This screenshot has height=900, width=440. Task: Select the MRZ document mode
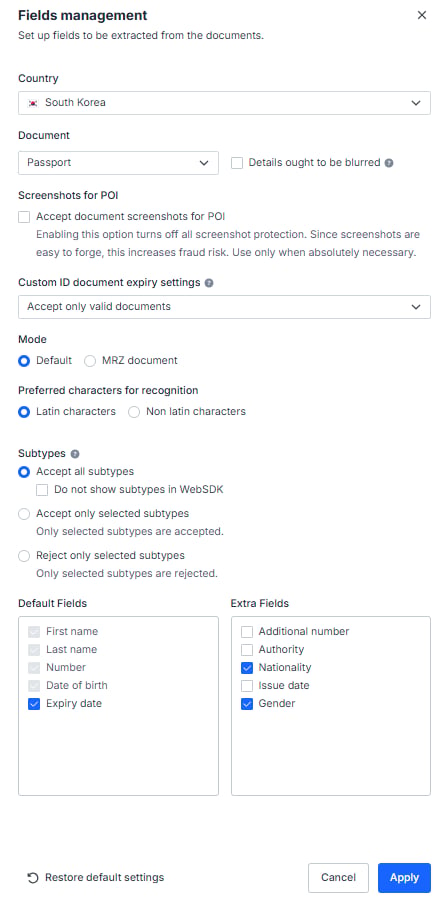(x=90, y=361)
